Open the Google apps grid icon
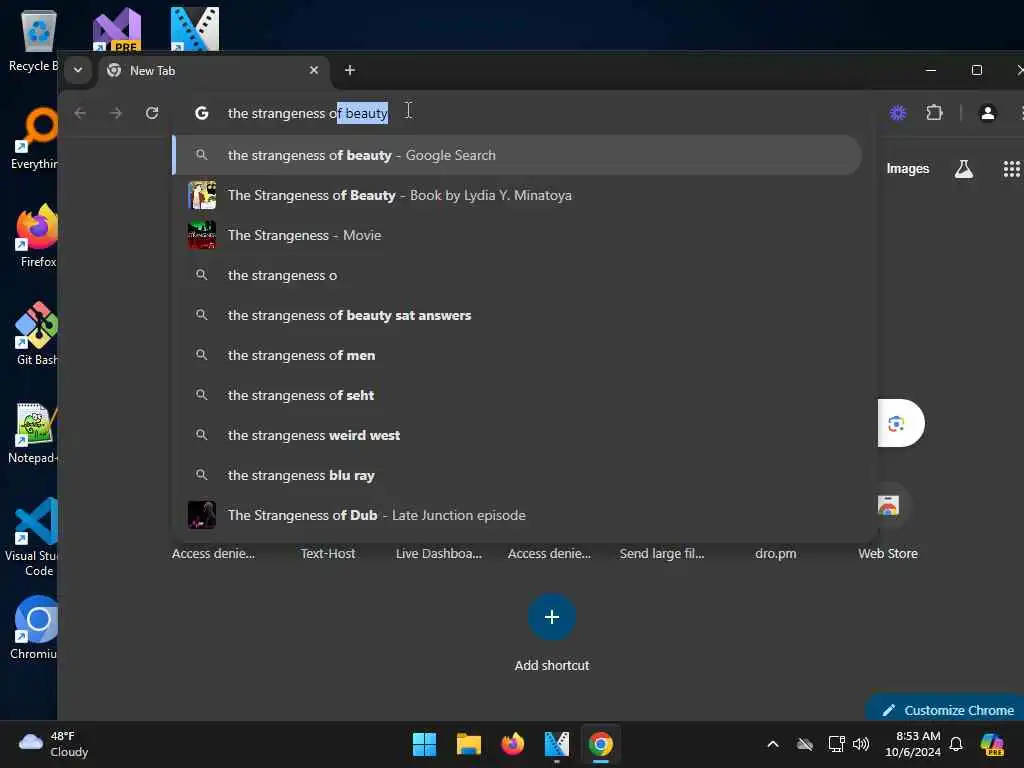1024x768 pixels. [1011, 168]
